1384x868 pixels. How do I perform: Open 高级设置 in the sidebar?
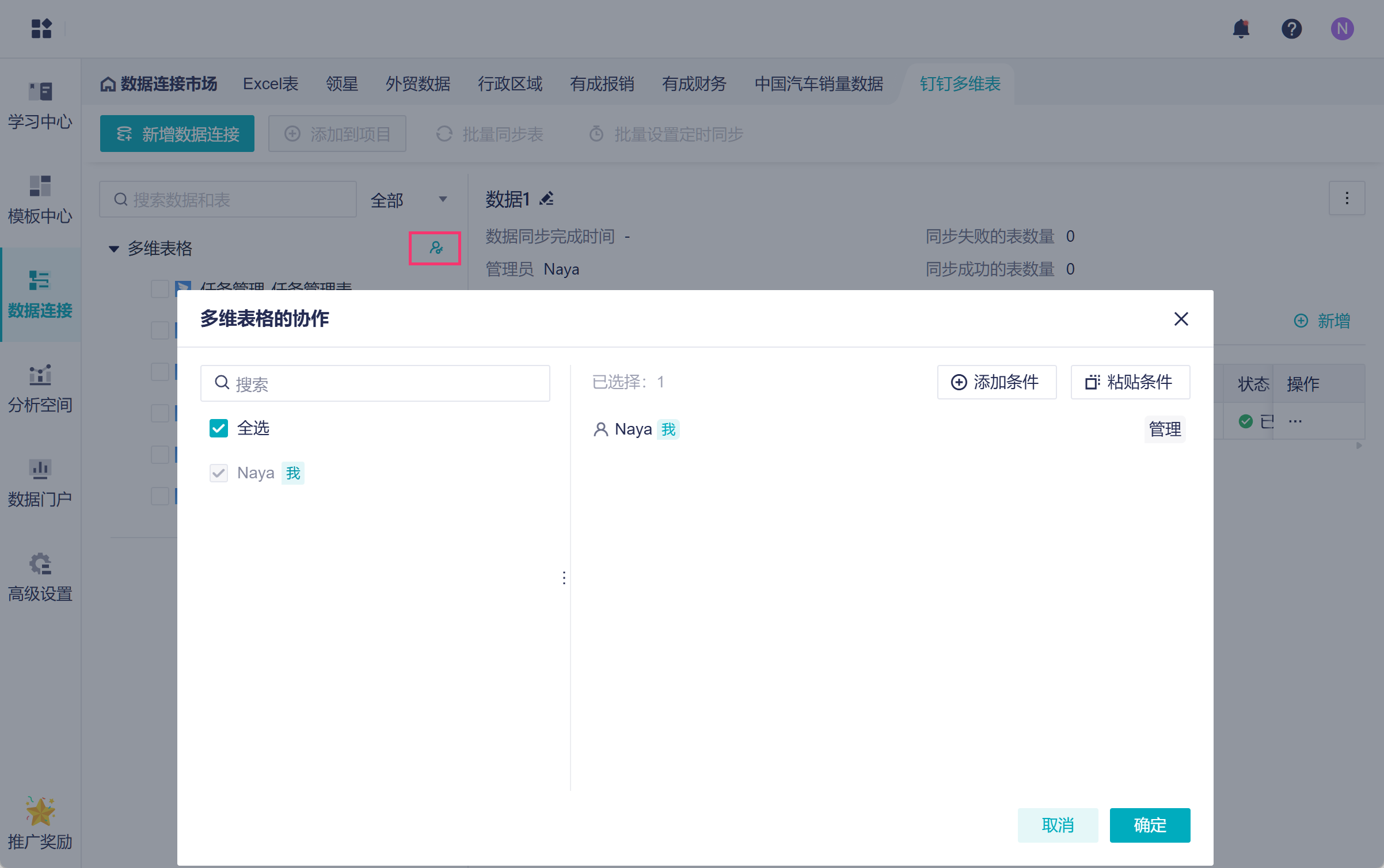(40, 577)
